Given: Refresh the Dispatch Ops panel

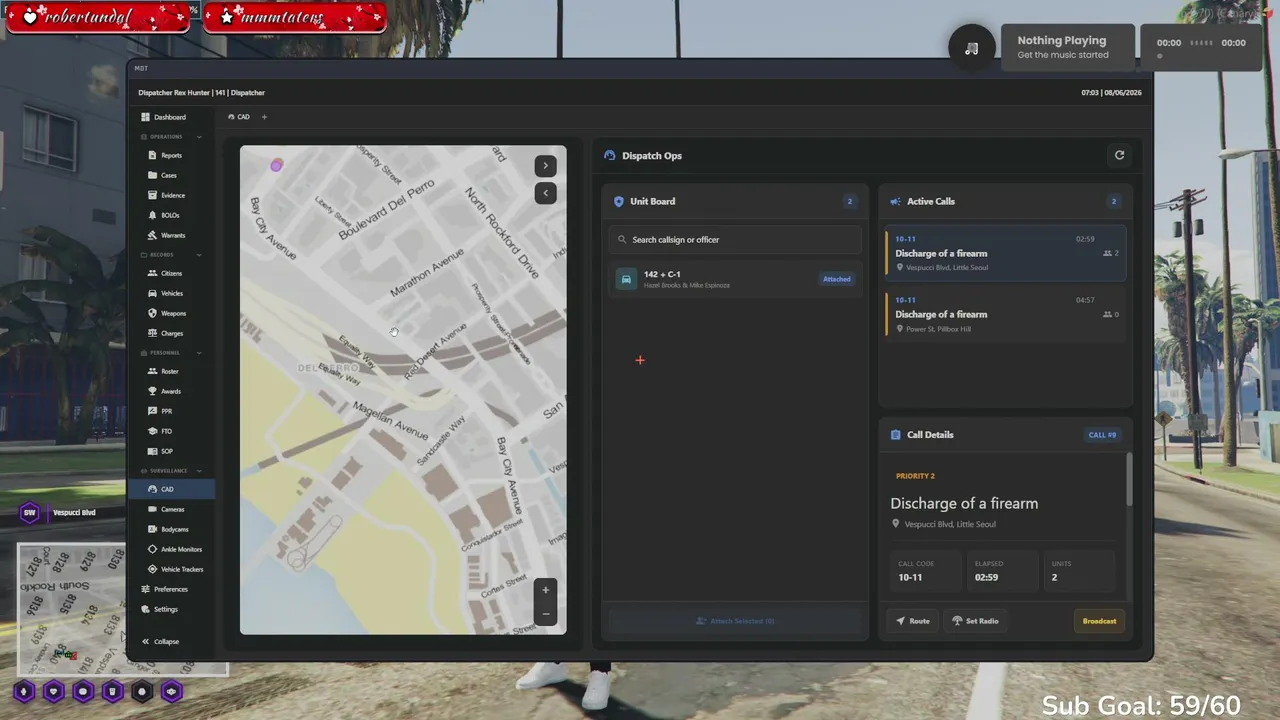Looking at the screenshot, I should pos(1119,155).
